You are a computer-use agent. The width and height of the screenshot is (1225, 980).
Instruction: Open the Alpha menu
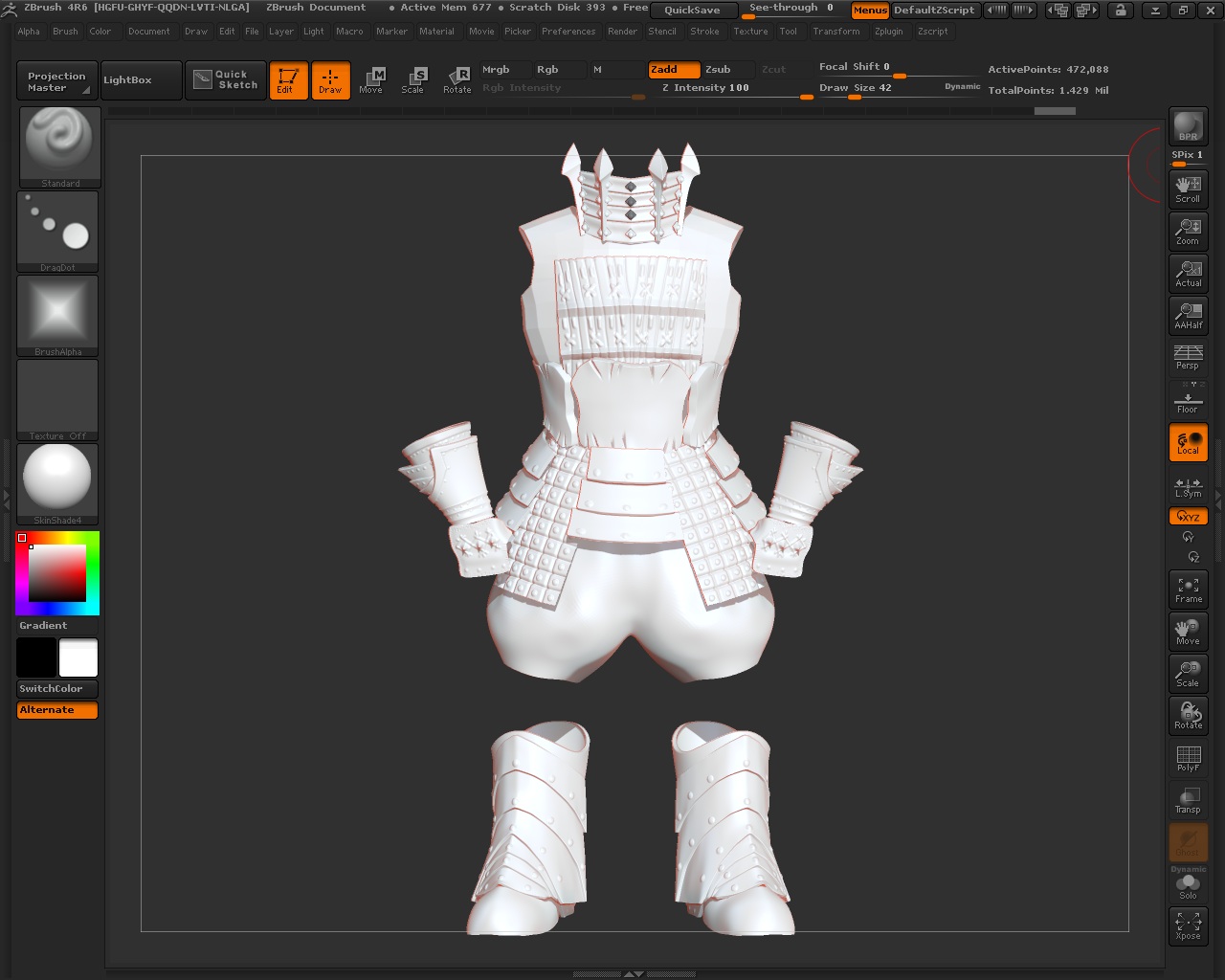tap(29, 32)
